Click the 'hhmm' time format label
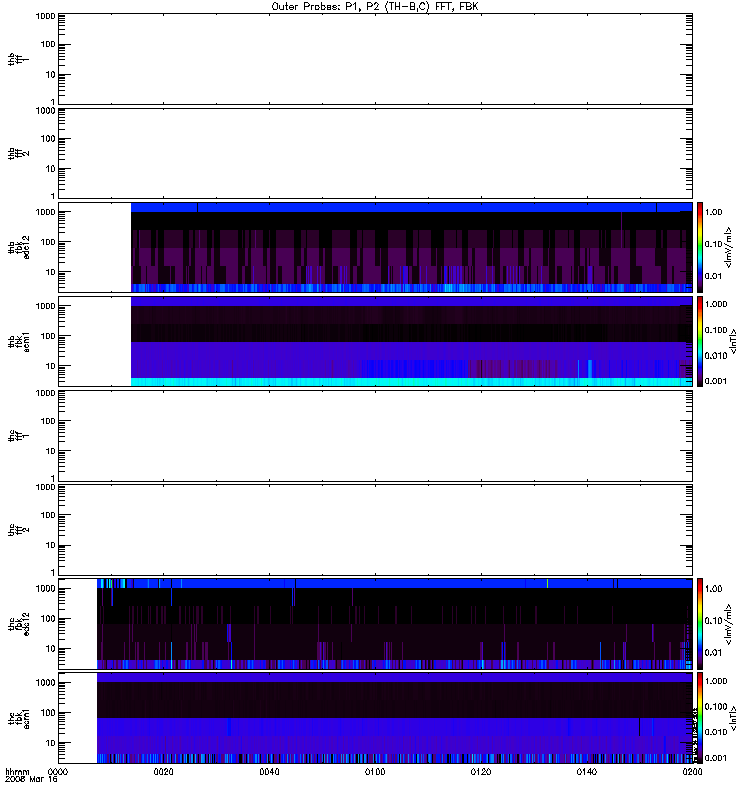The width and height of the screenshot is (750, 800). [x=17, y=772]
